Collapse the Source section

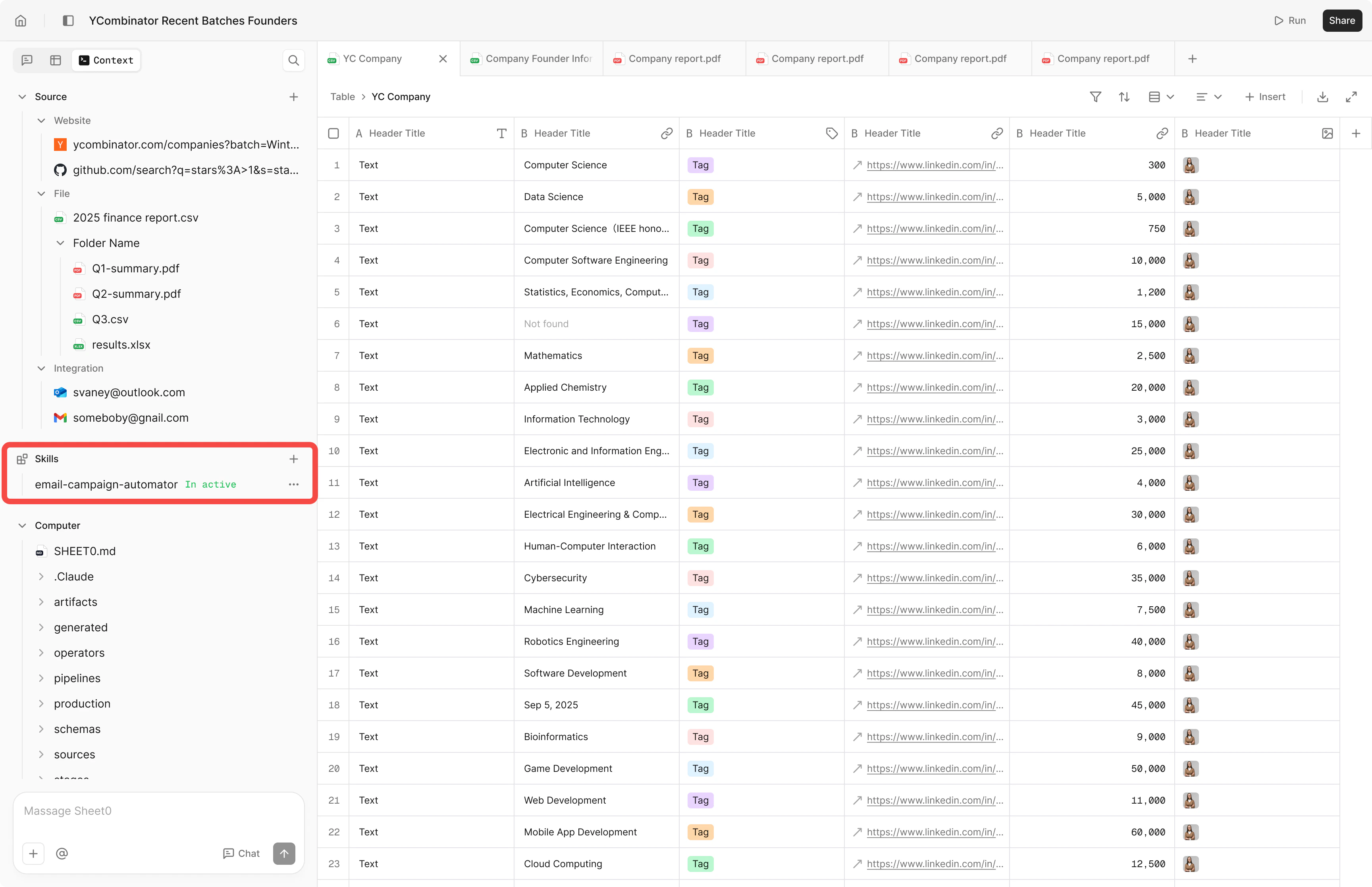(x=23, y=97)
